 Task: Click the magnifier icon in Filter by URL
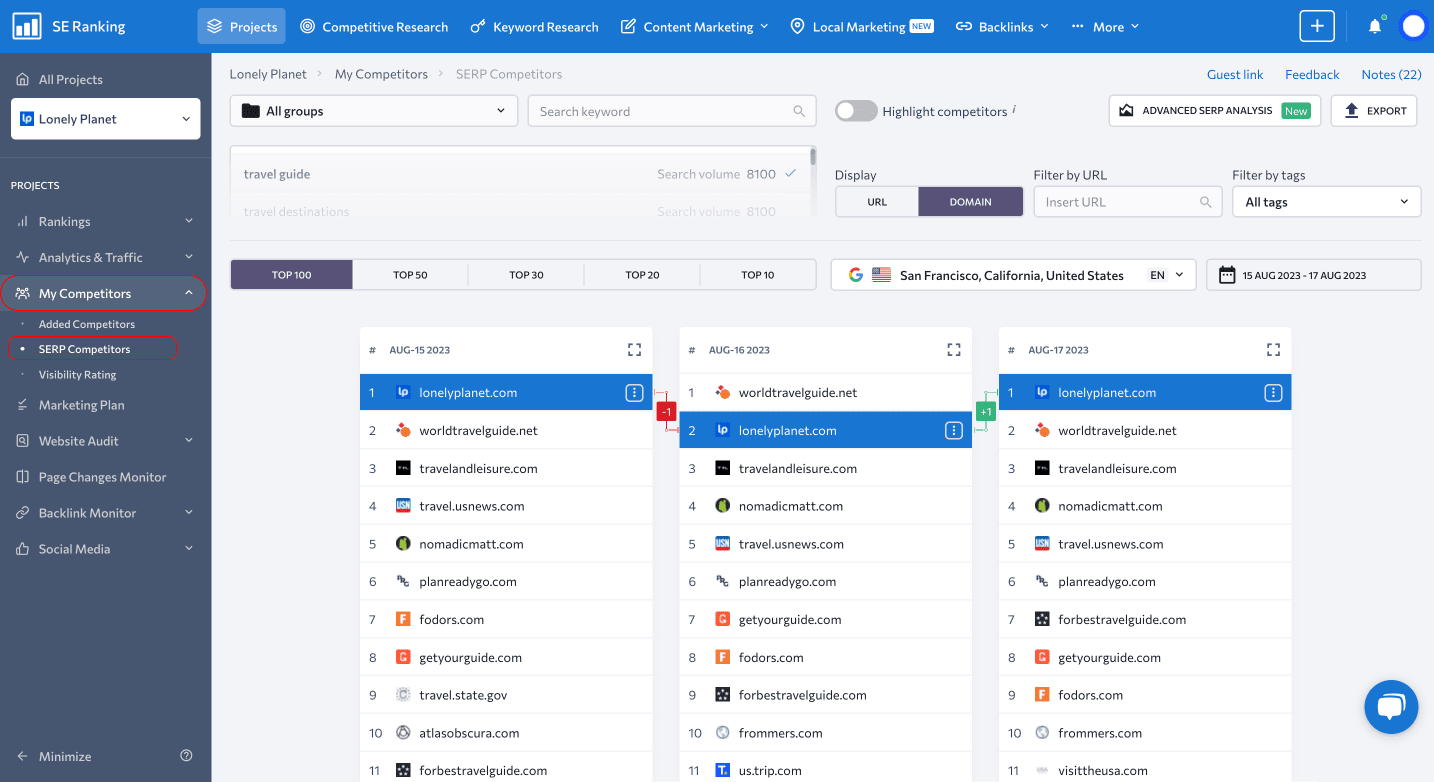[x=1206, y=202]
